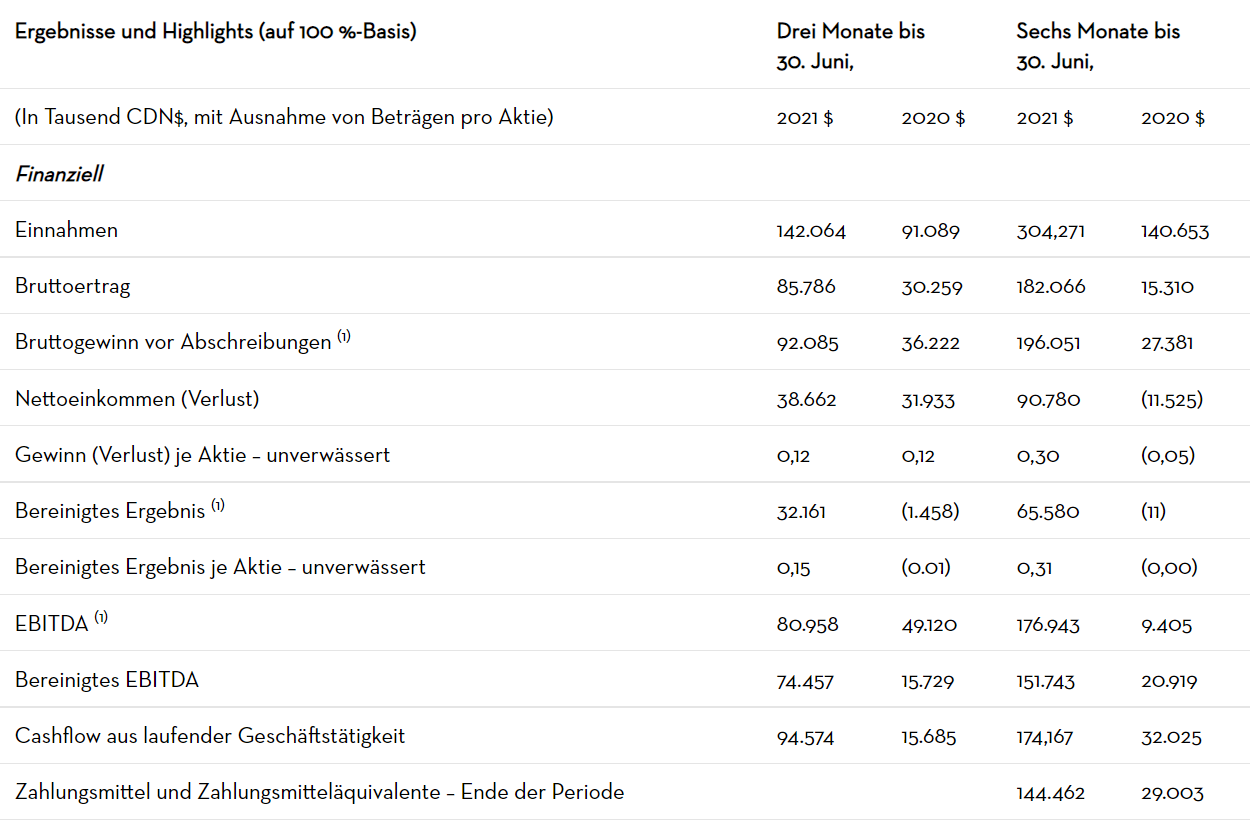Select Nettoeinkommen (Verlust) row label

pos(137,399)
